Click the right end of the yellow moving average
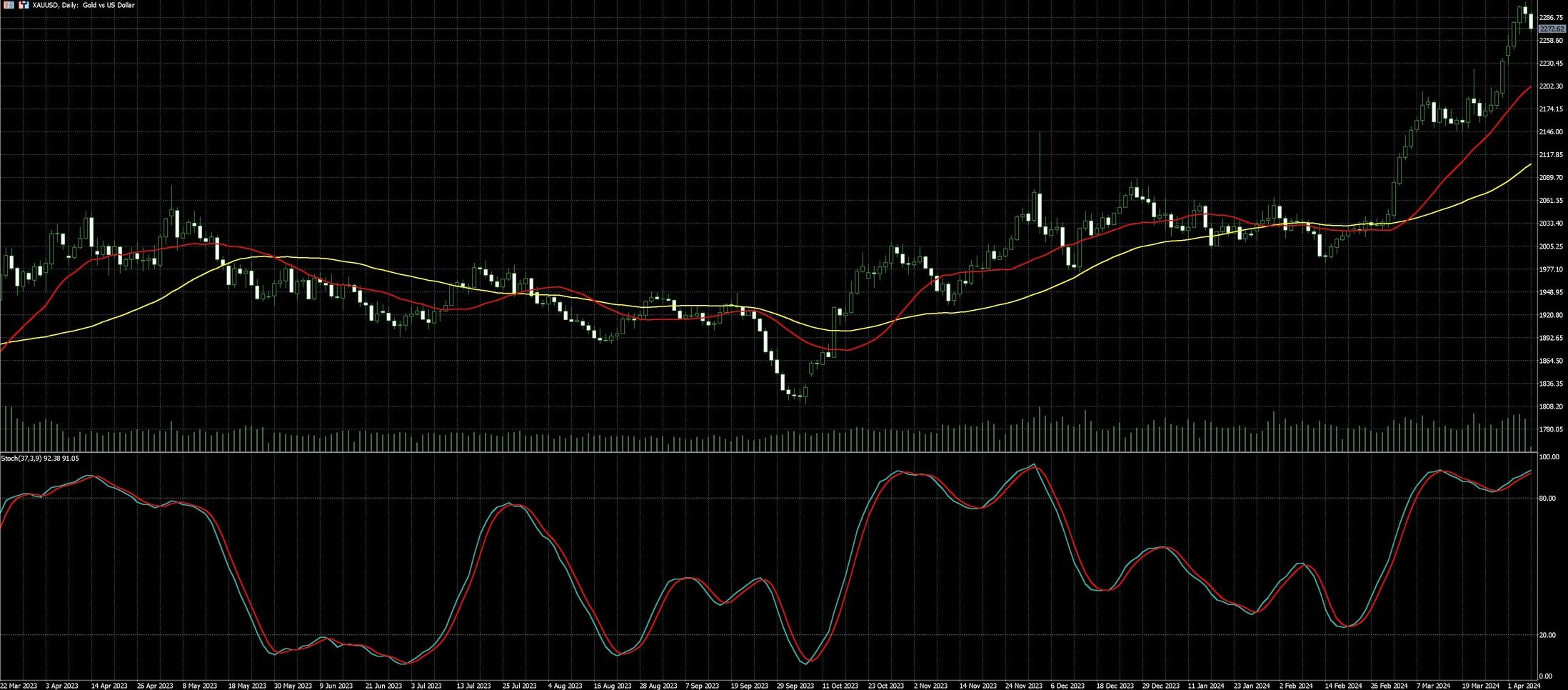This screenshot has width=1568, height=690. click(1530, 164)
